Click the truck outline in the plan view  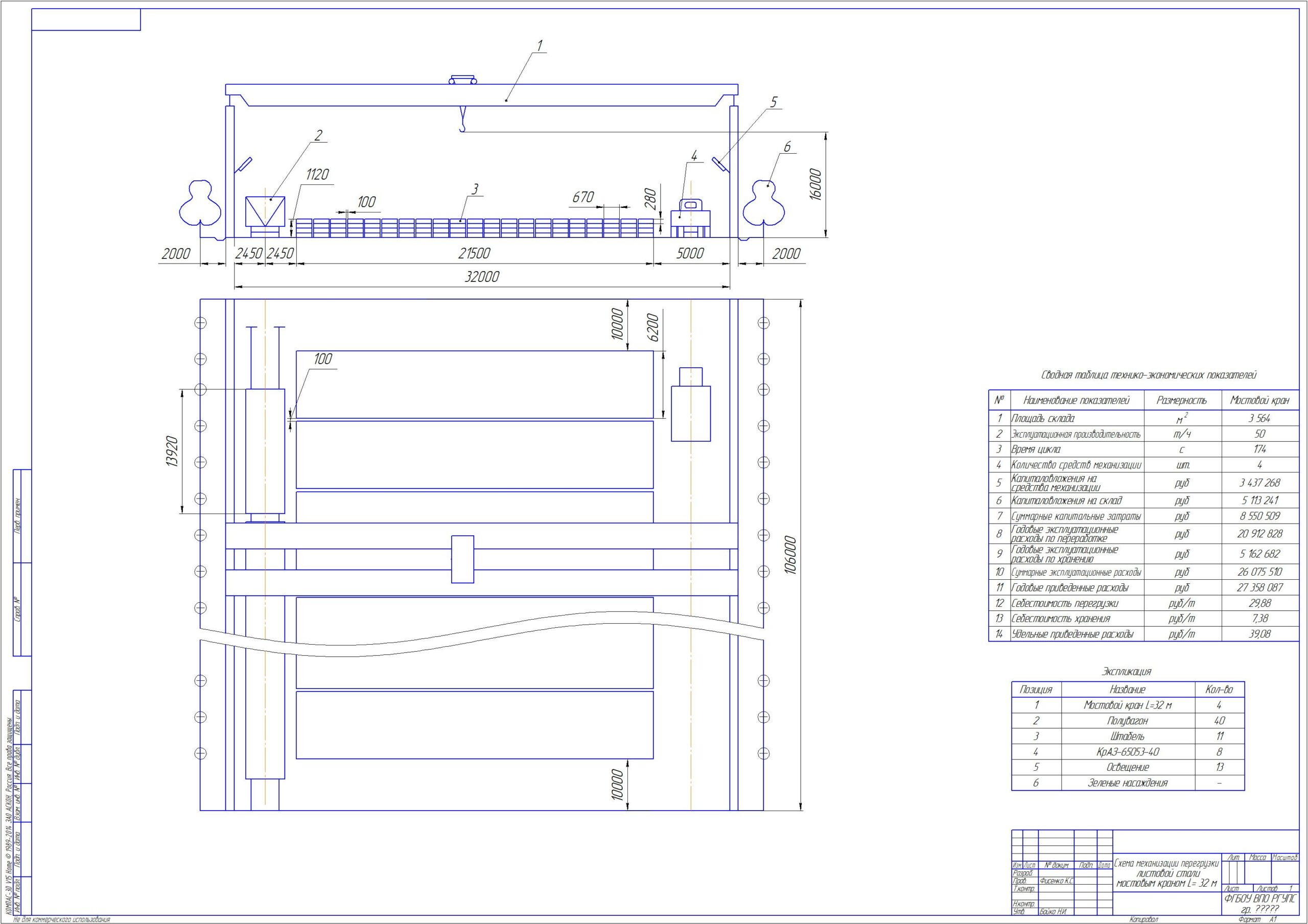(690, 405)
